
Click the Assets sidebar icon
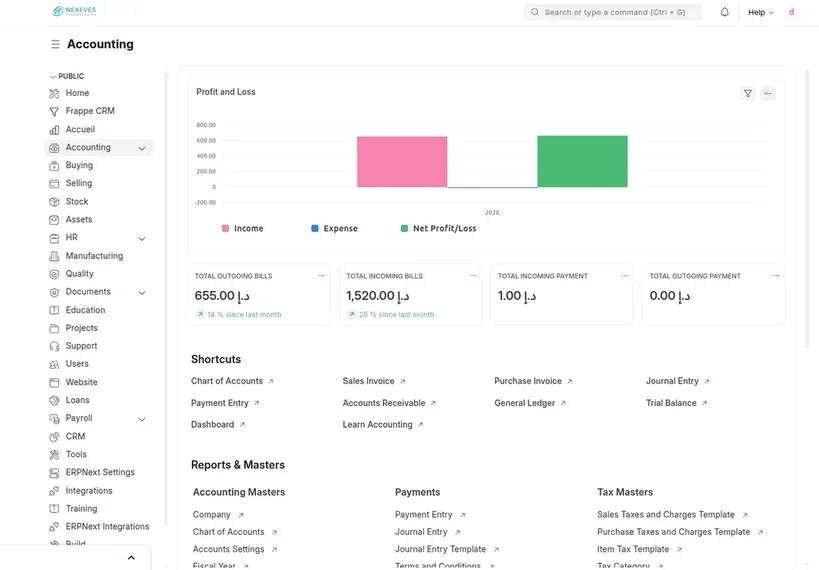[x=54, y=220]
